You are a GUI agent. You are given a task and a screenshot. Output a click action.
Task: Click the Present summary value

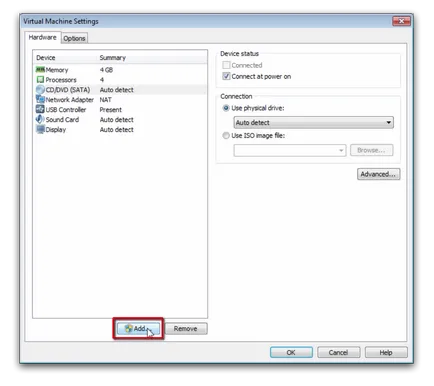tap(111, 110)
